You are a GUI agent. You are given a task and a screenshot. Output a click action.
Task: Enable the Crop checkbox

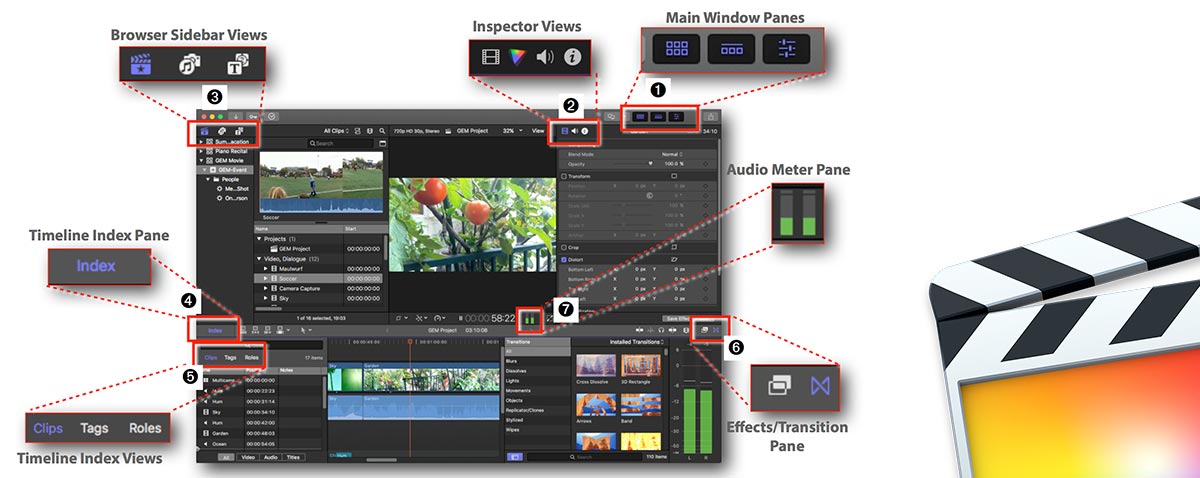pos(564,246)
